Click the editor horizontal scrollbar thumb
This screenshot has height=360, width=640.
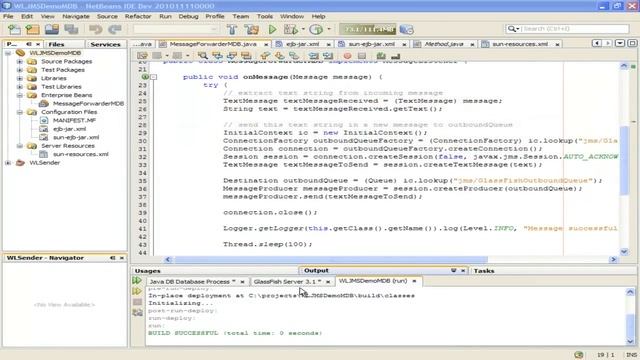pos(331,260)
